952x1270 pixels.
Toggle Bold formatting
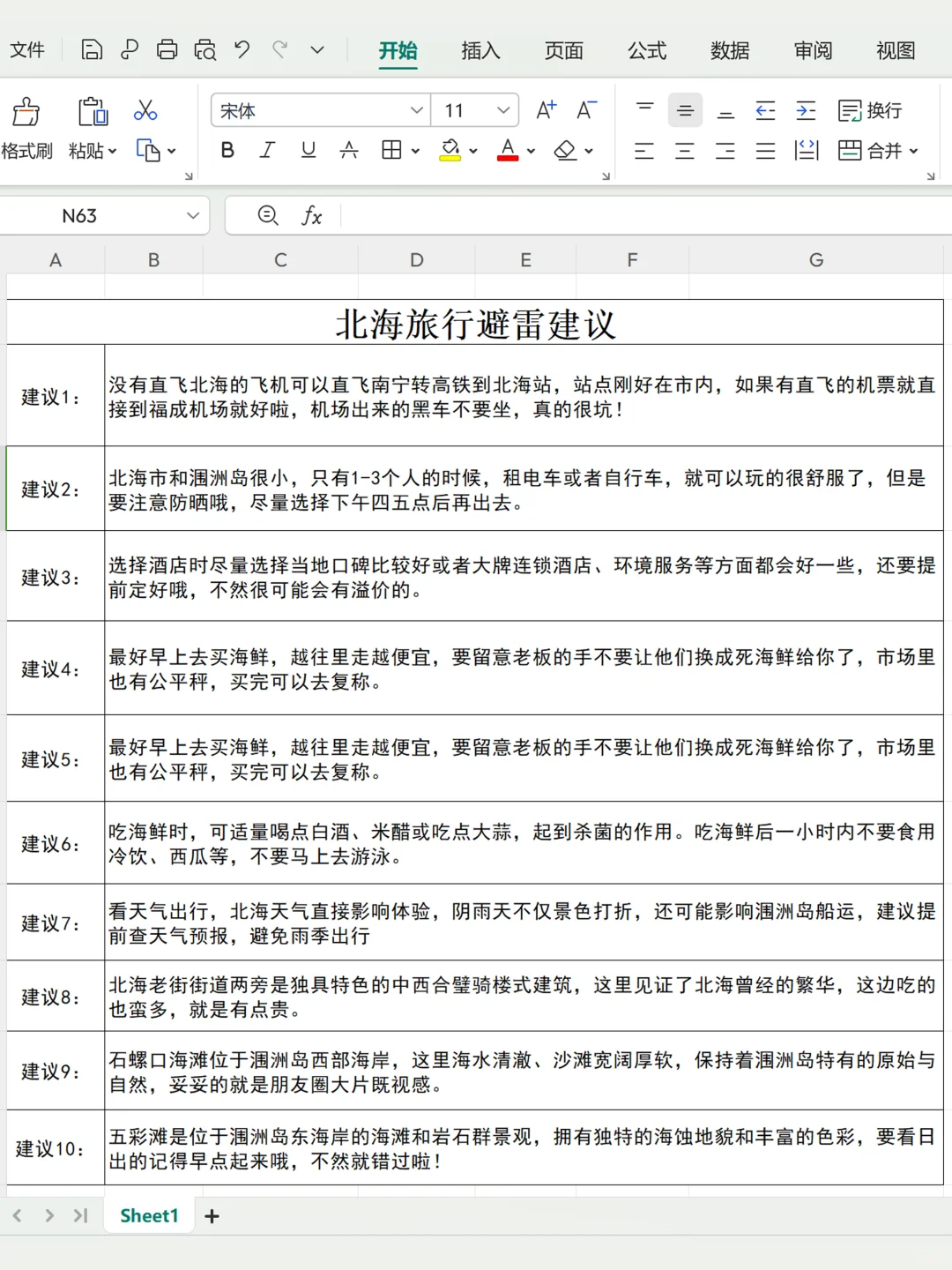[x=227, y=150]
